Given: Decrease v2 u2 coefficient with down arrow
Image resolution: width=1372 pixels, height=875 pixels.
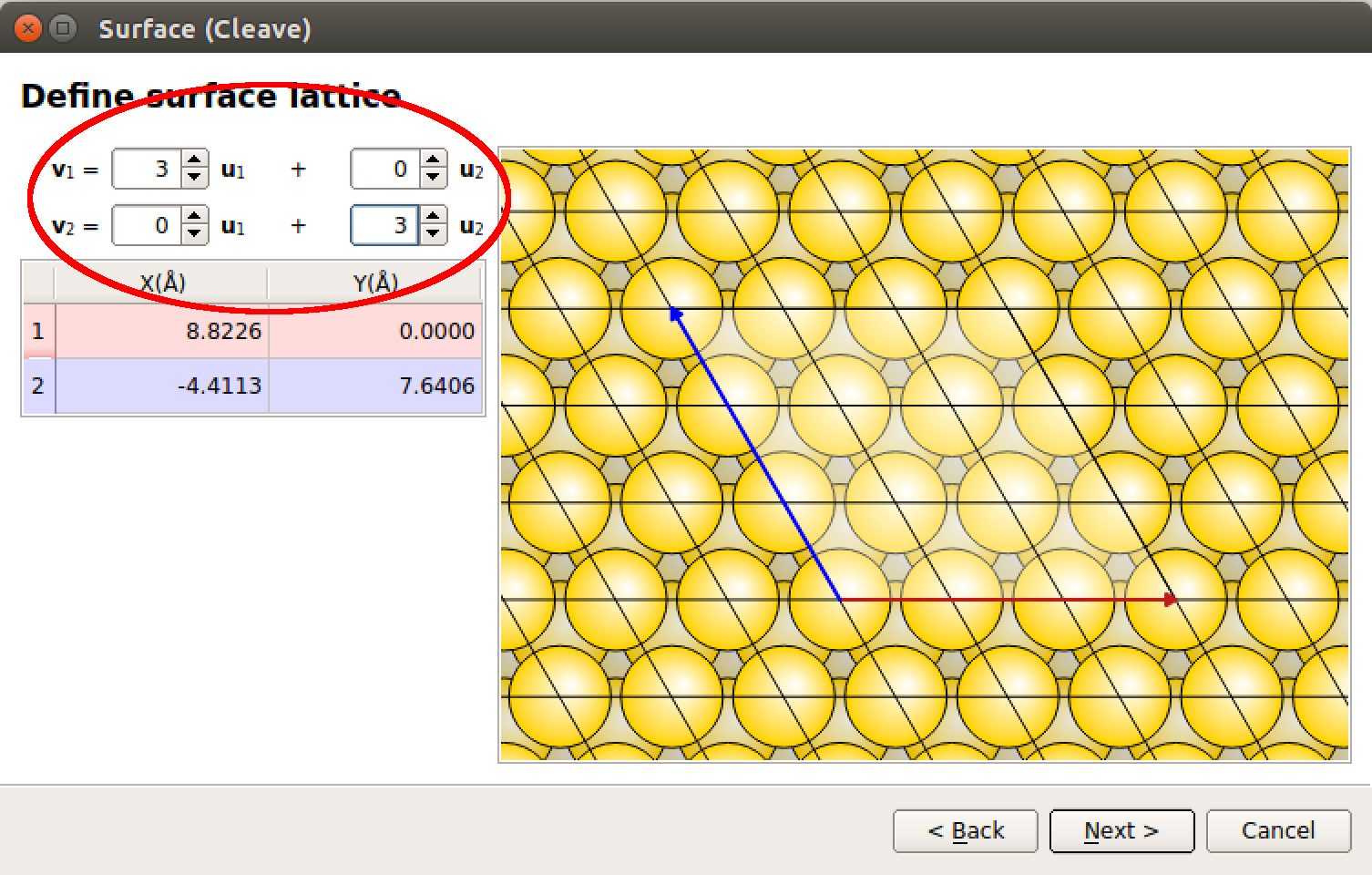Looking at the screenshot, I should (434, 234).
